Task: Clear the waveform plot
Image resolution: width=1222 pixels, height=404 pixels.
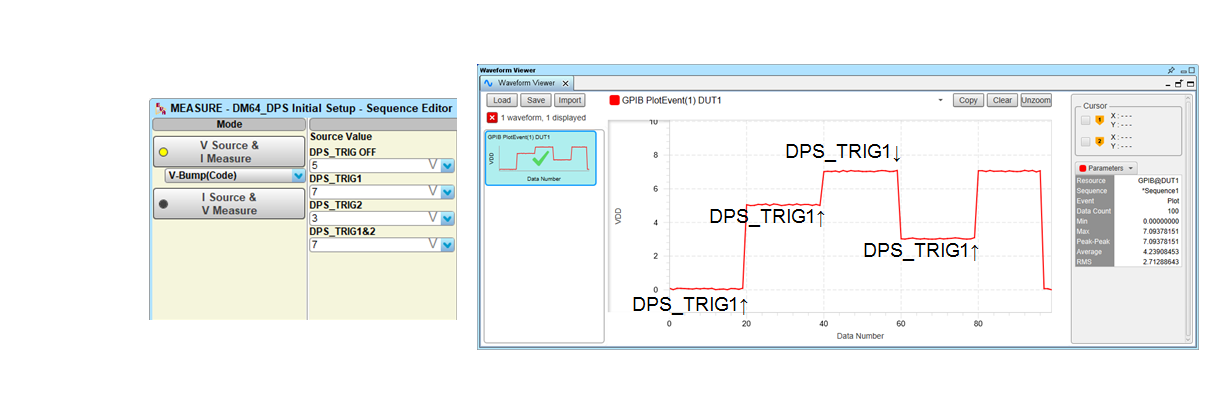Action: pyautogui.click(x=1001, y=100)
